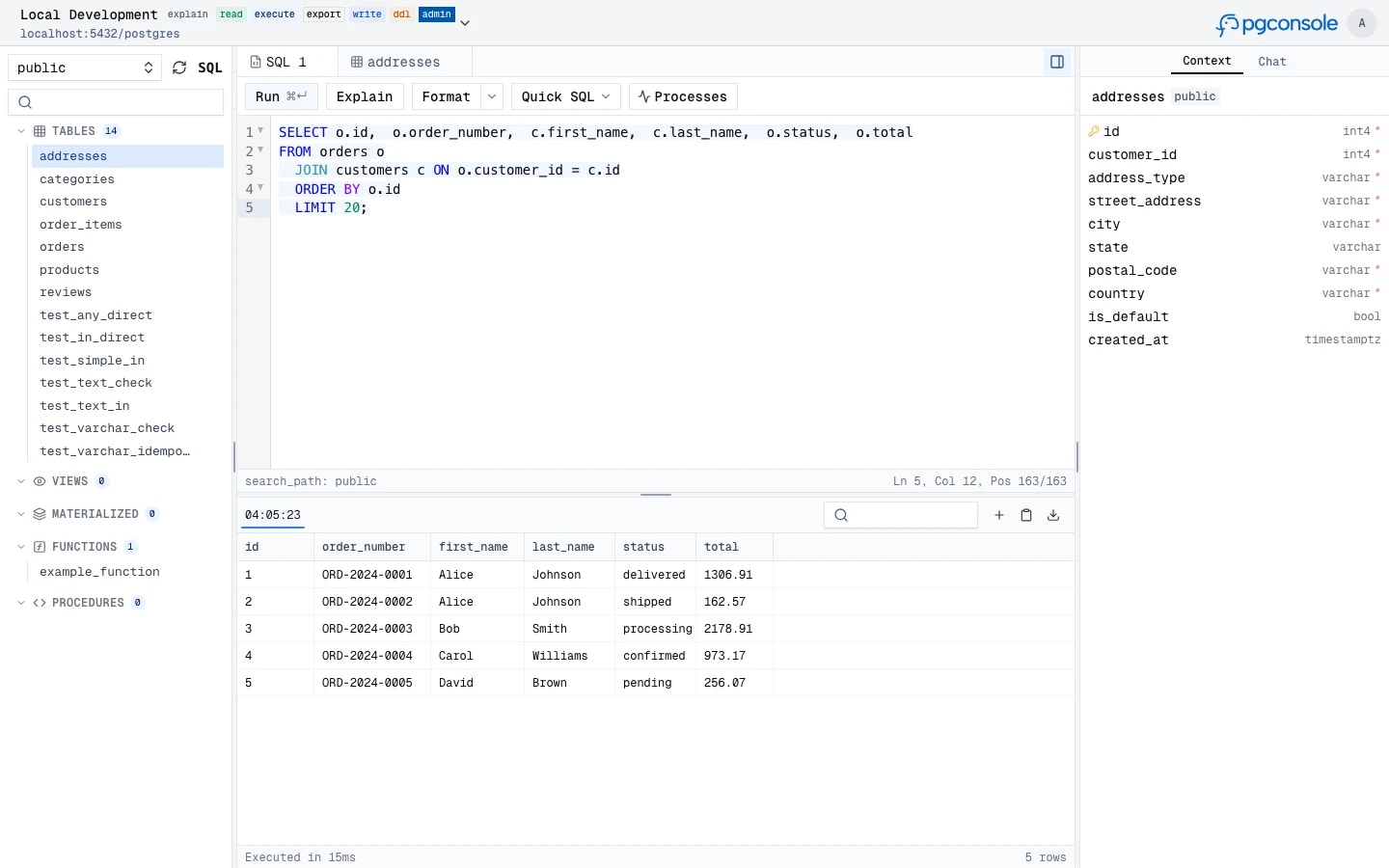This screenshot has width=1389, height=868.
Task: Copy query results to clipboard icon
Action: click(1026, 515)
